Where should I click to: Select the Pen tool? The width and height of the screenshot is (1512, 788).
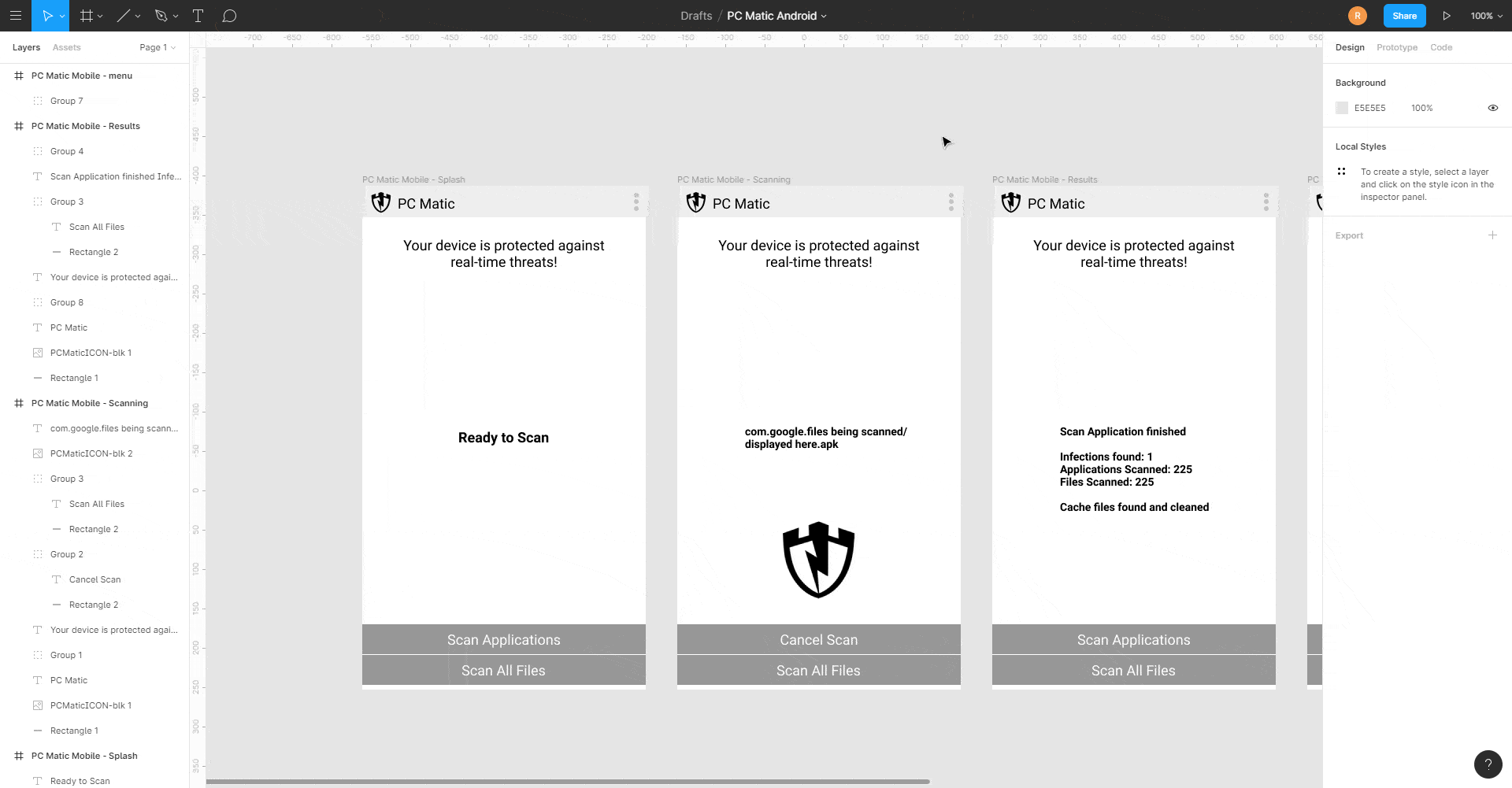pos(161,16)
